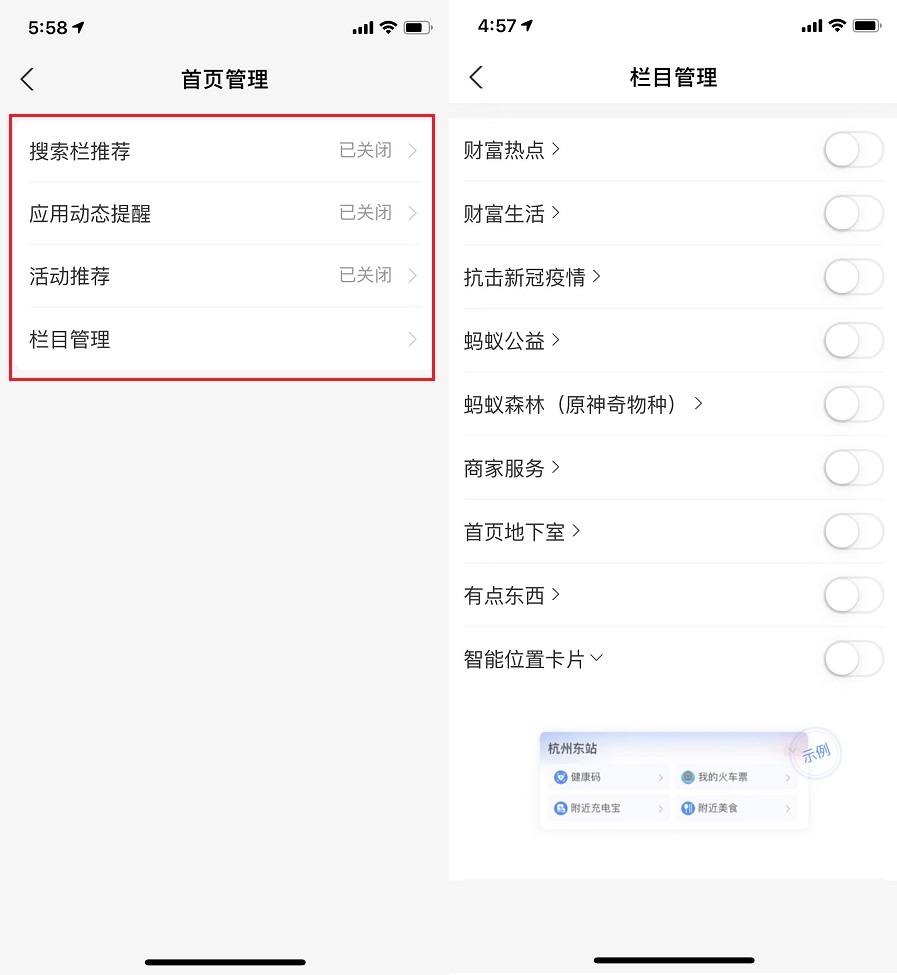Screen dimensions: 897x975
Task: Tap the 我的火车票 train ticket icon
Action: click(688, 776)
